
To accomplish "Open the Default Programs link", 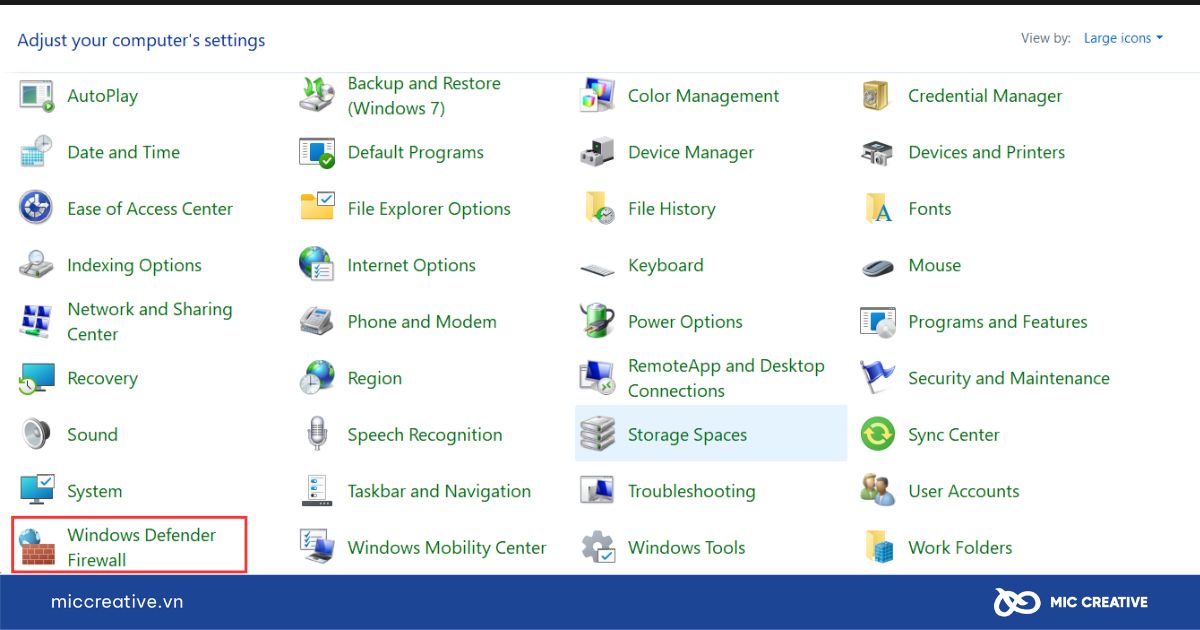I will [415, 152].
